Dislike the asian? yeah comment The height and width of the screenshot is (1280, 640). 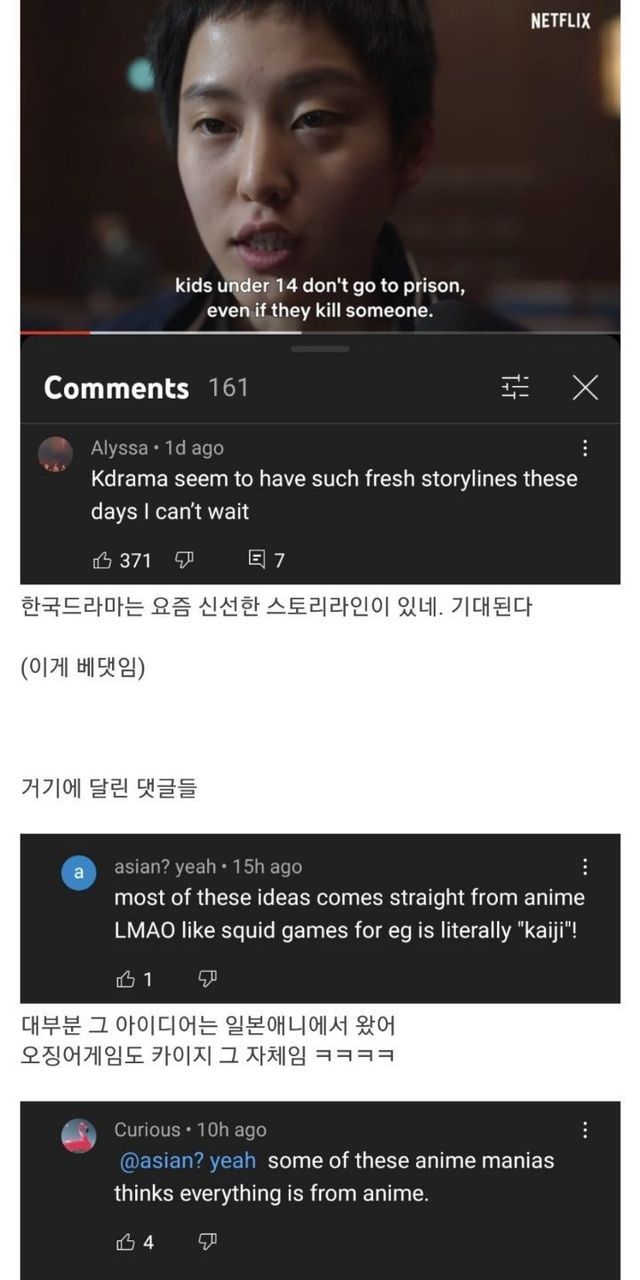click(x=207, y=979)
